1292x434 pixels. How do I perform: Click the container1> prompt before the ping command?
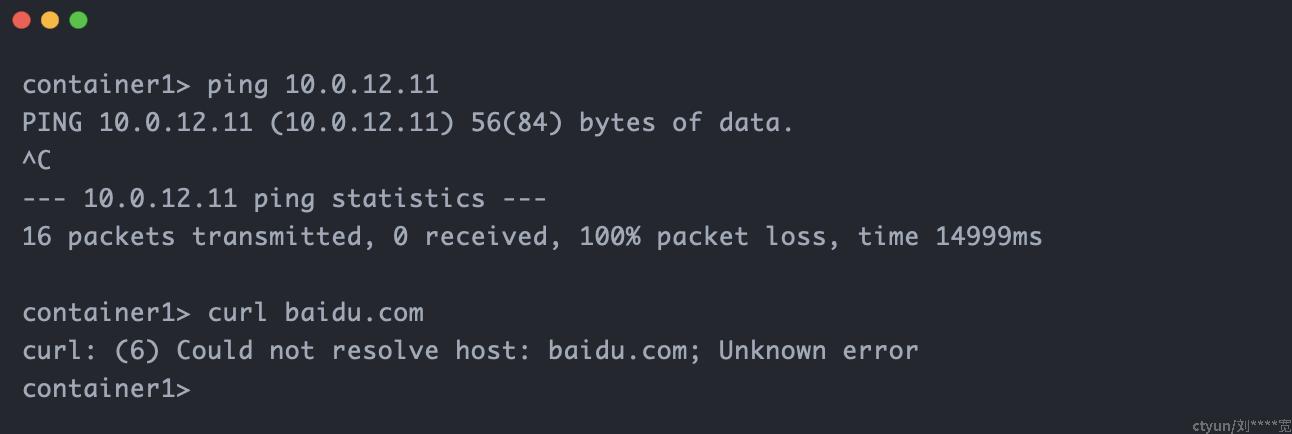106,85
